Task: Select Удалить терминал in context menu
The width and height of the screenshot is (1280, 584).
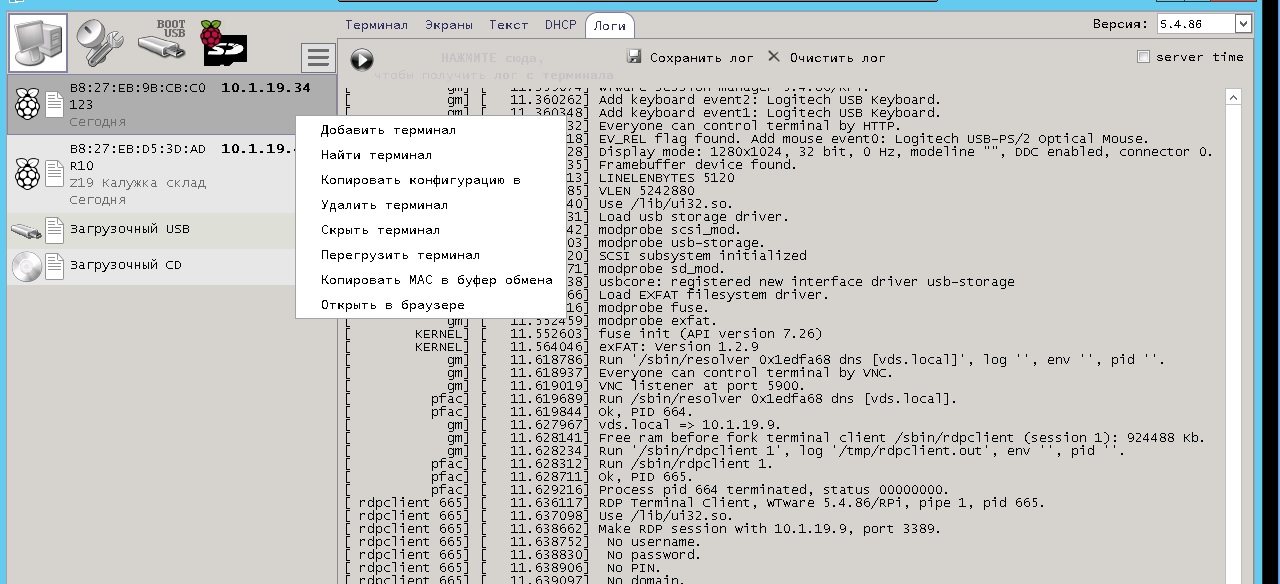Action: pos(383,205)
